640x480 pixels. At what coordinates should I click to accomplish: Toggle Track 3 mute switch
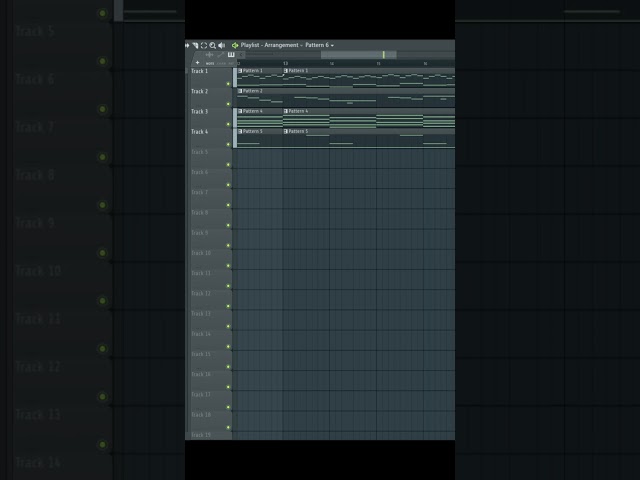pos(228,124)
